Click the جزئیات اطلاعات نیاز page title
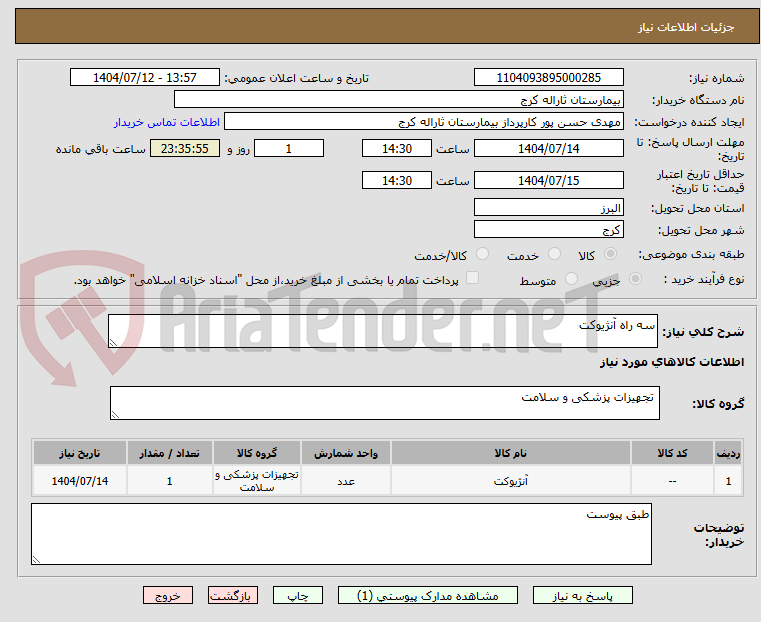This screenshot has height=622, width=761. [686, 27]
